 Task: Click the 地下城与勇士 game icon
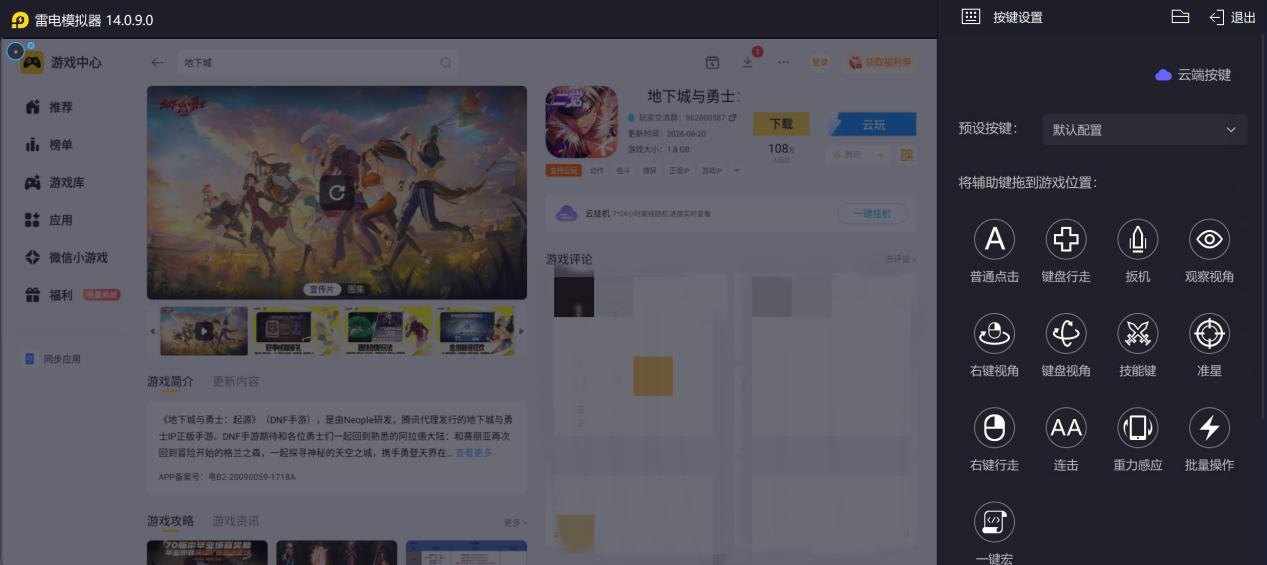[581, 121]
